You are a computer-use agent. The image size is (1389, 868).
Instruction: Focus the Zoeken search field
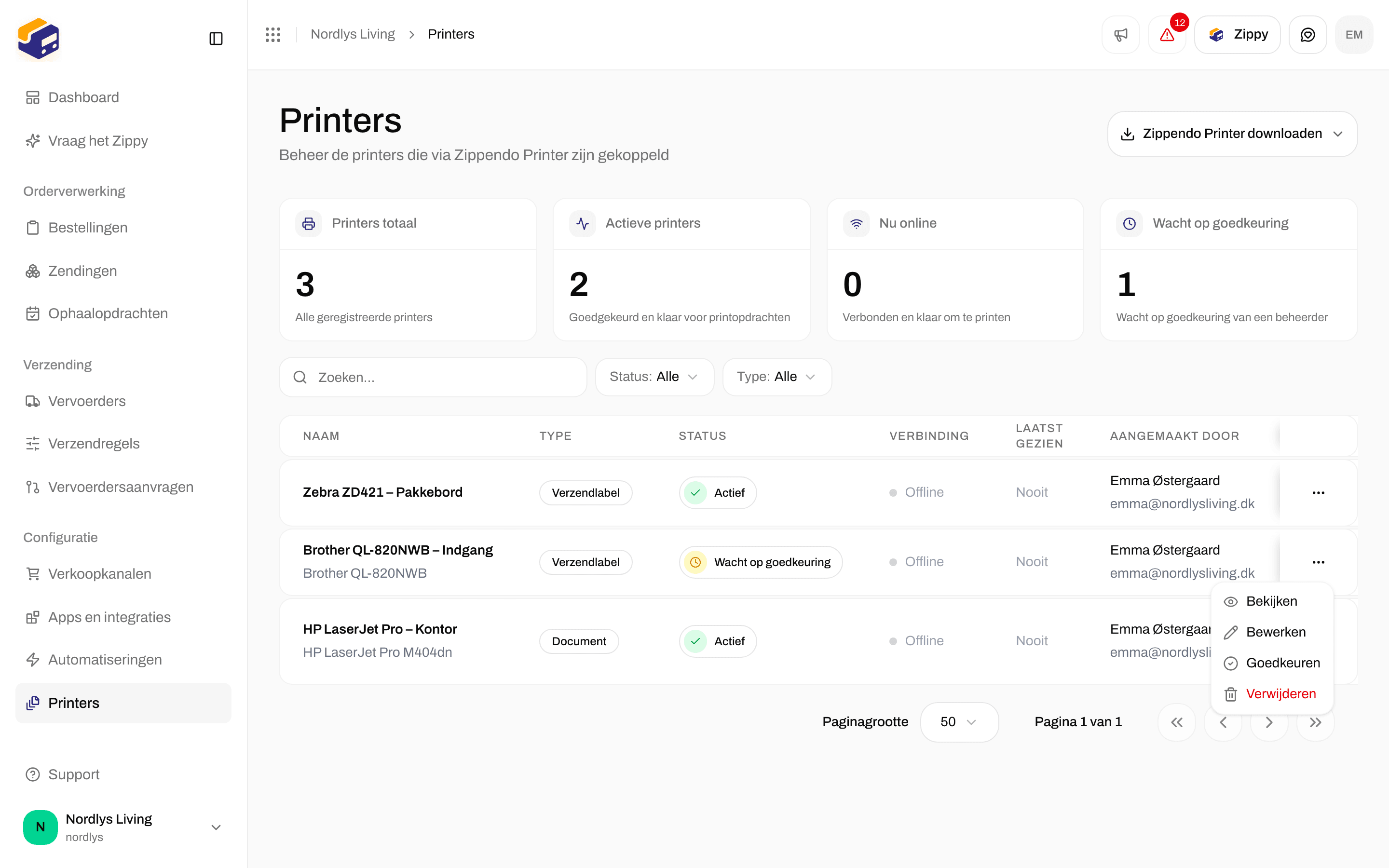click(433, 377)
